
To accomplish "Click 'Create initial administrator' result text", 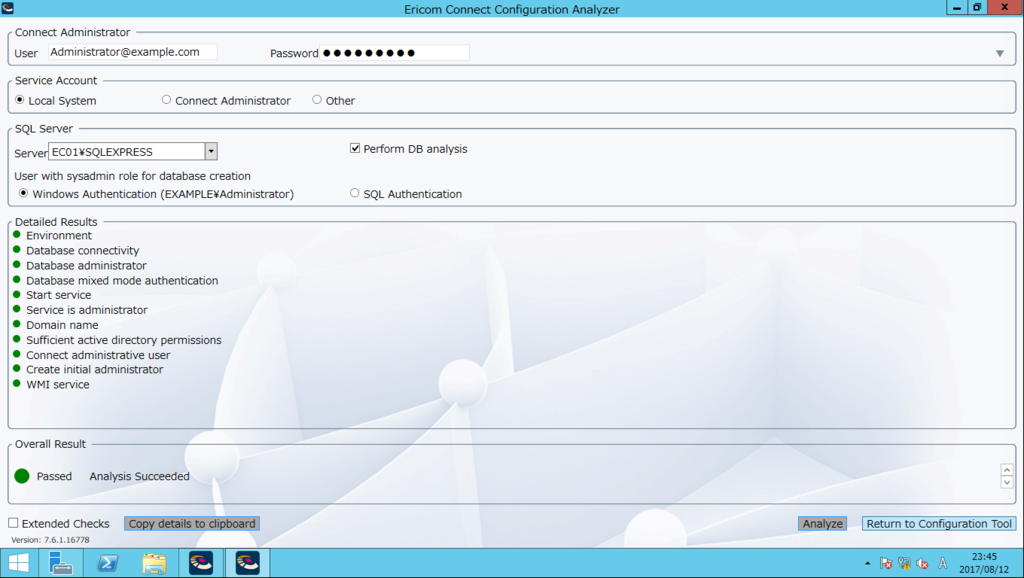I will click(95, 369).
